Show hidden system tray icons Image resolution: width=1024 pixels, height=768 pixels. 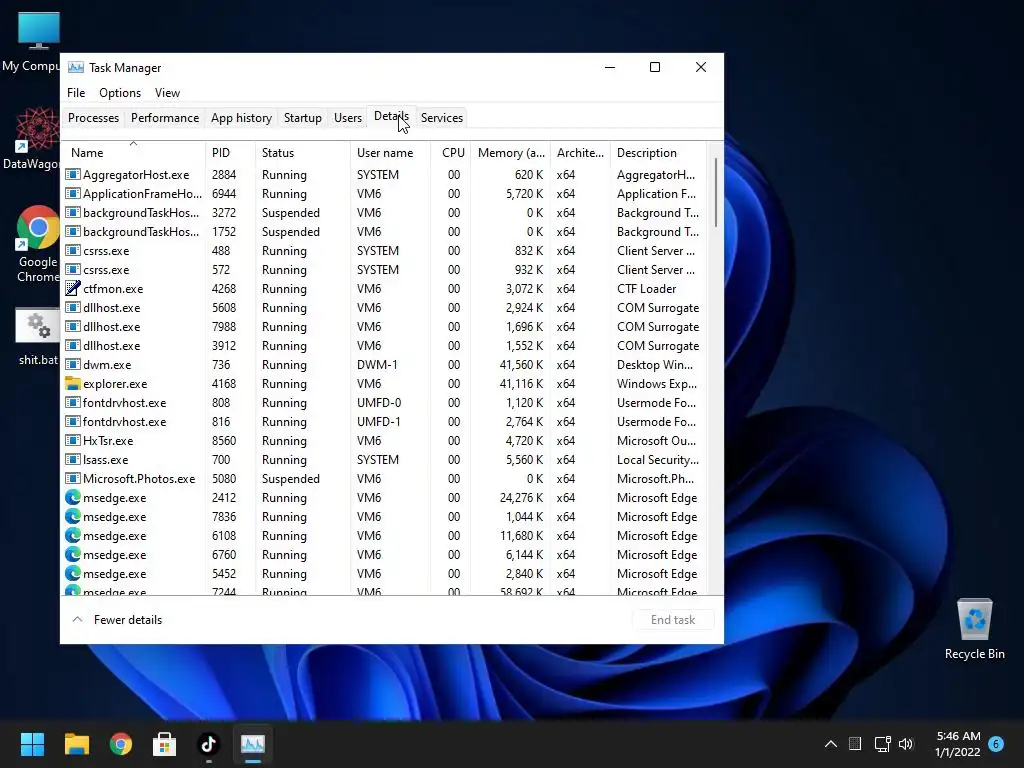pos(831,744)
